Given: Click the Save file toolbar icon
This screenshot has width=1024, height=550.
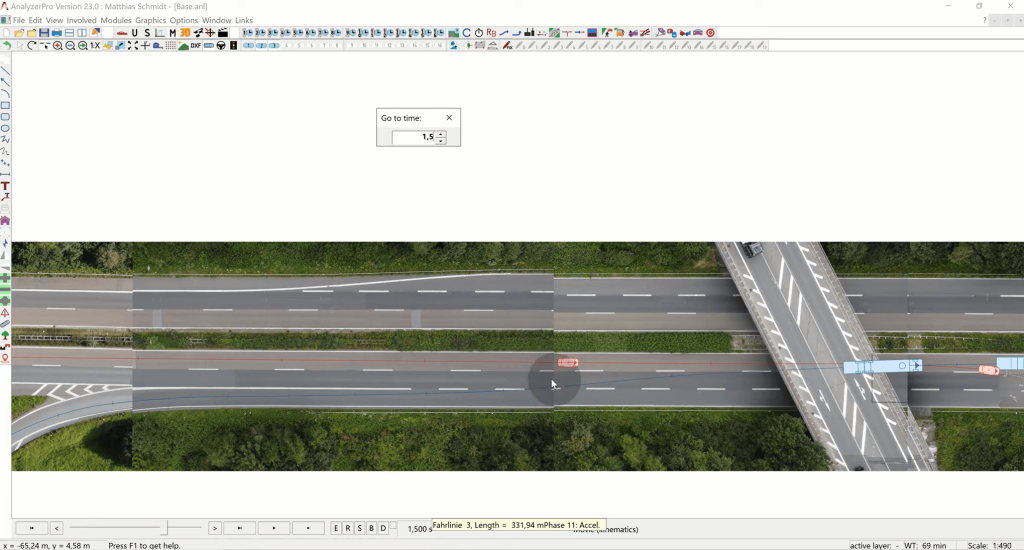Looking at the screenshot, I should click(x=44, y=33).
